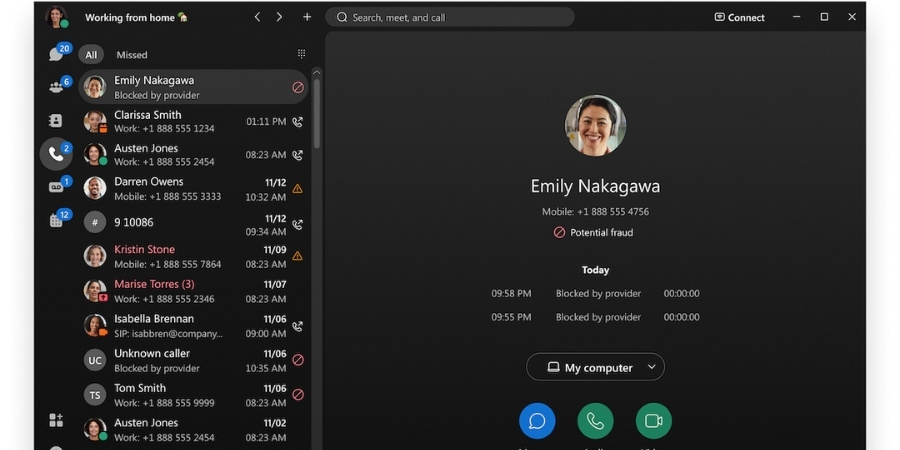Navigate back with the left arrow
The height and width of the screenshot is (450, 900).
coord(257,17)
